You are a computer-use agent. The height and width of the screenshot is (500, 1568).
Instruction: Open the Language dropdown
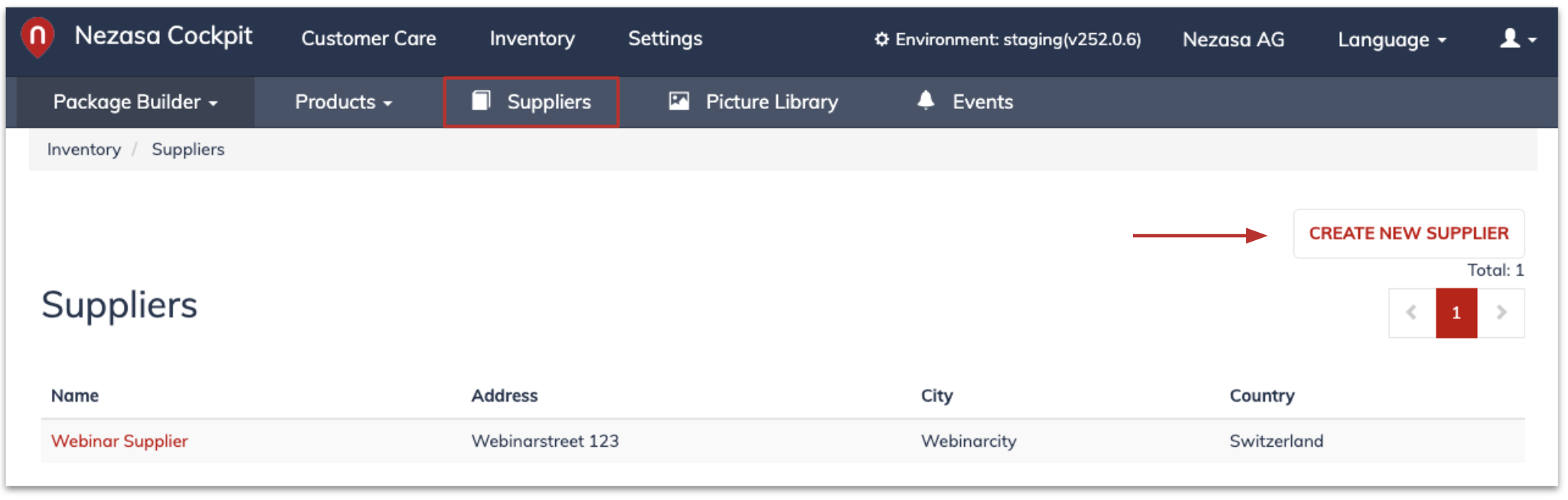pos(1392,39)
